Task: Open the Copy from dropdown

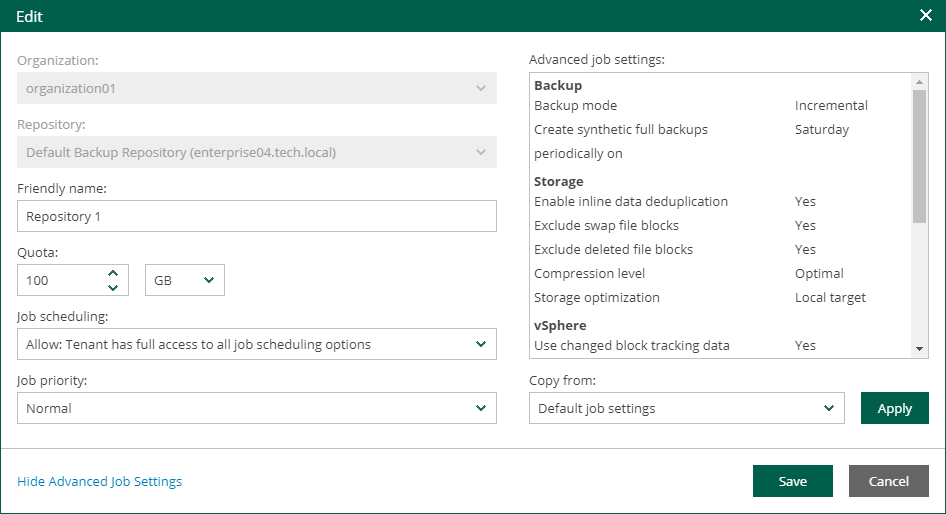Action: (x=687, y=408)
